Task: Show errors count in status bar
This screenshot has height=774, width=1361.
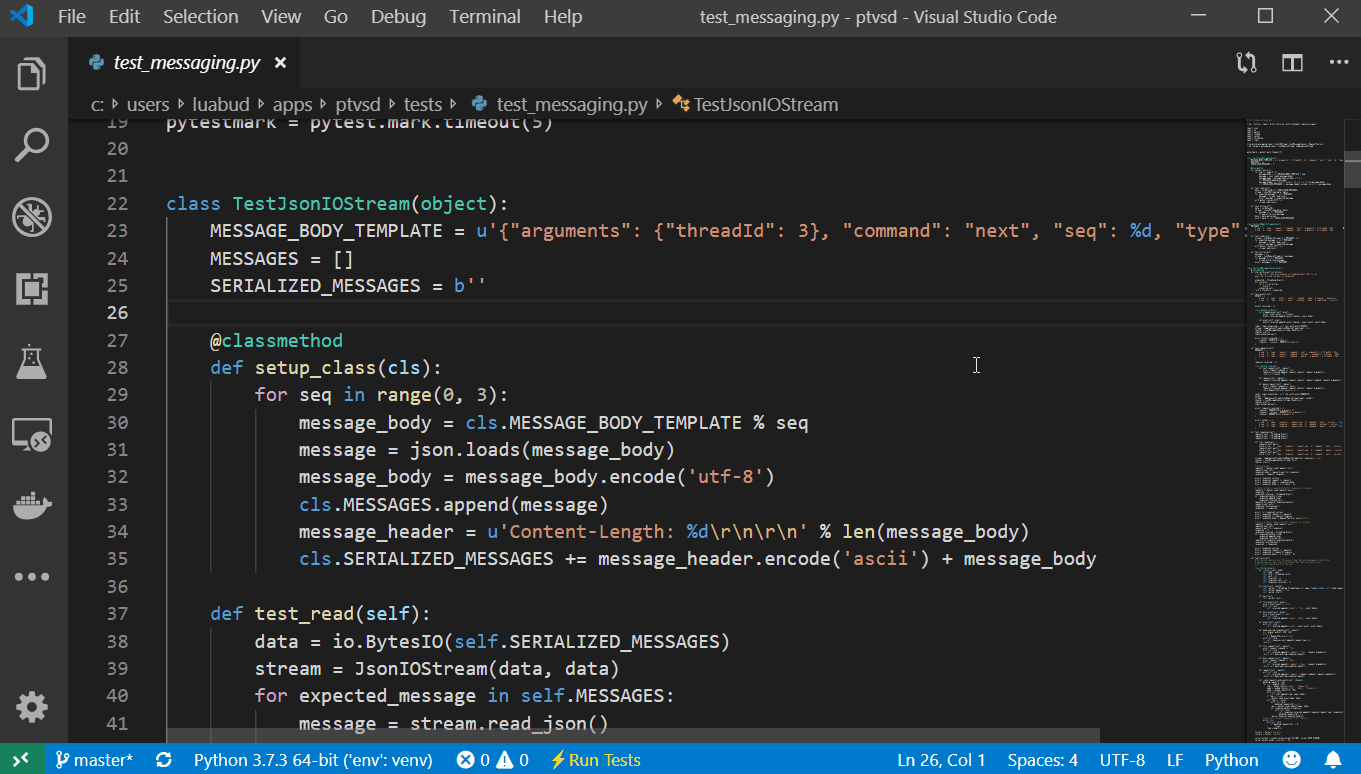Action: pyautogui.click(x=475, y=760)
